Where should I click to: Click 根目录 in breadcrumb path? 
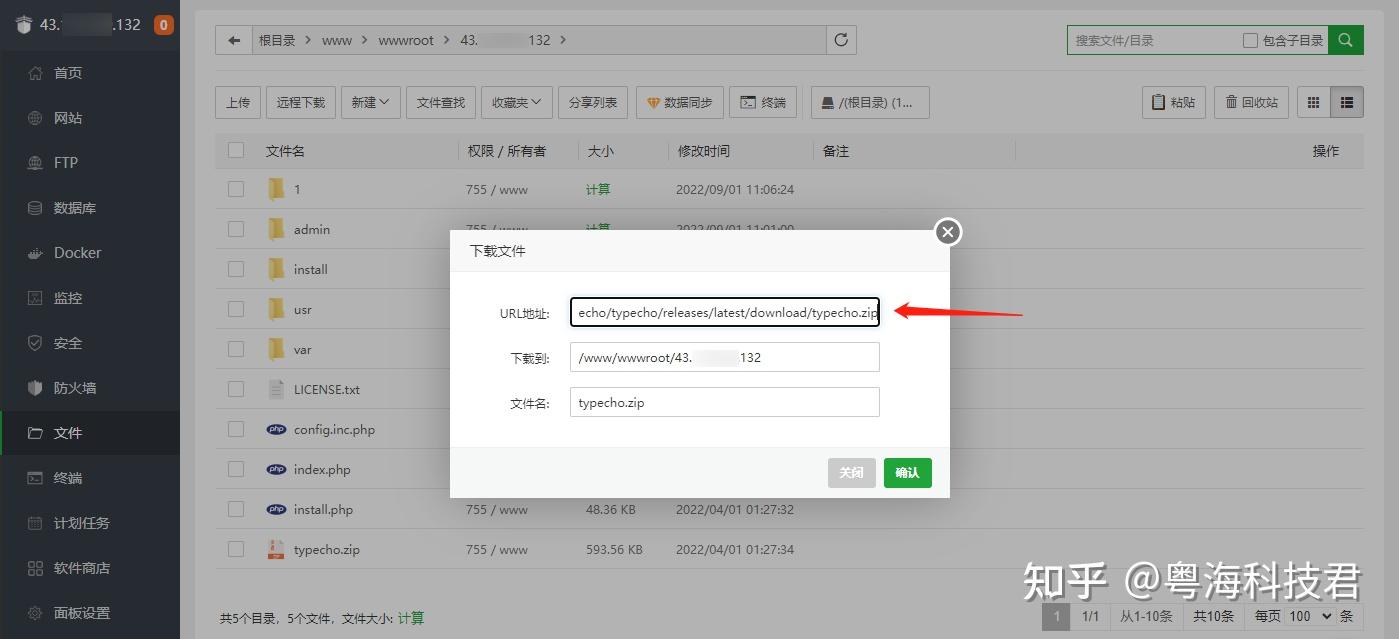pos(277,40)
